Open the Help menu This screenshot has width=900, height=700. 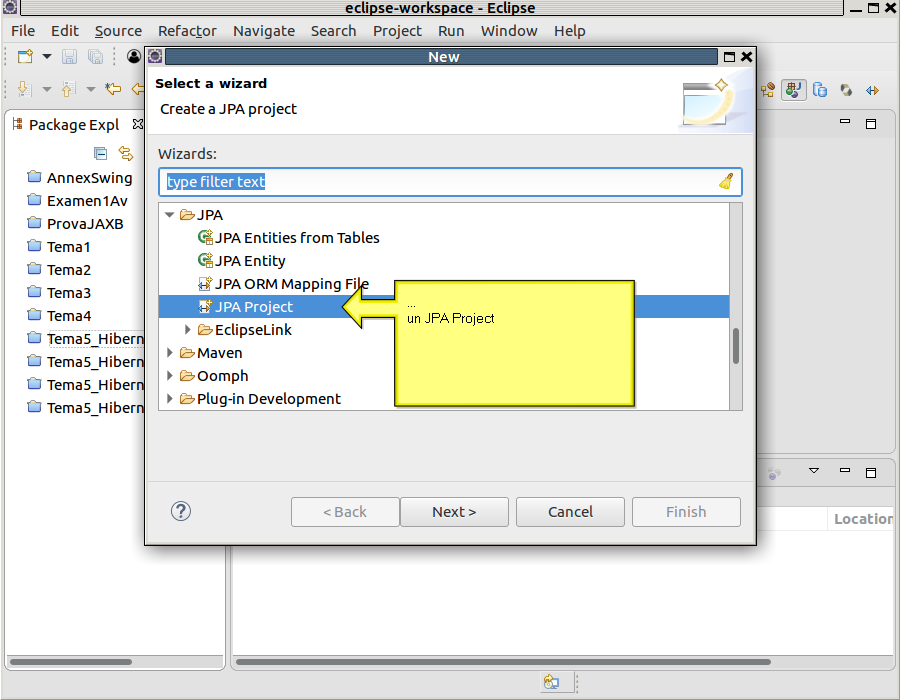(x=569, y=31)
